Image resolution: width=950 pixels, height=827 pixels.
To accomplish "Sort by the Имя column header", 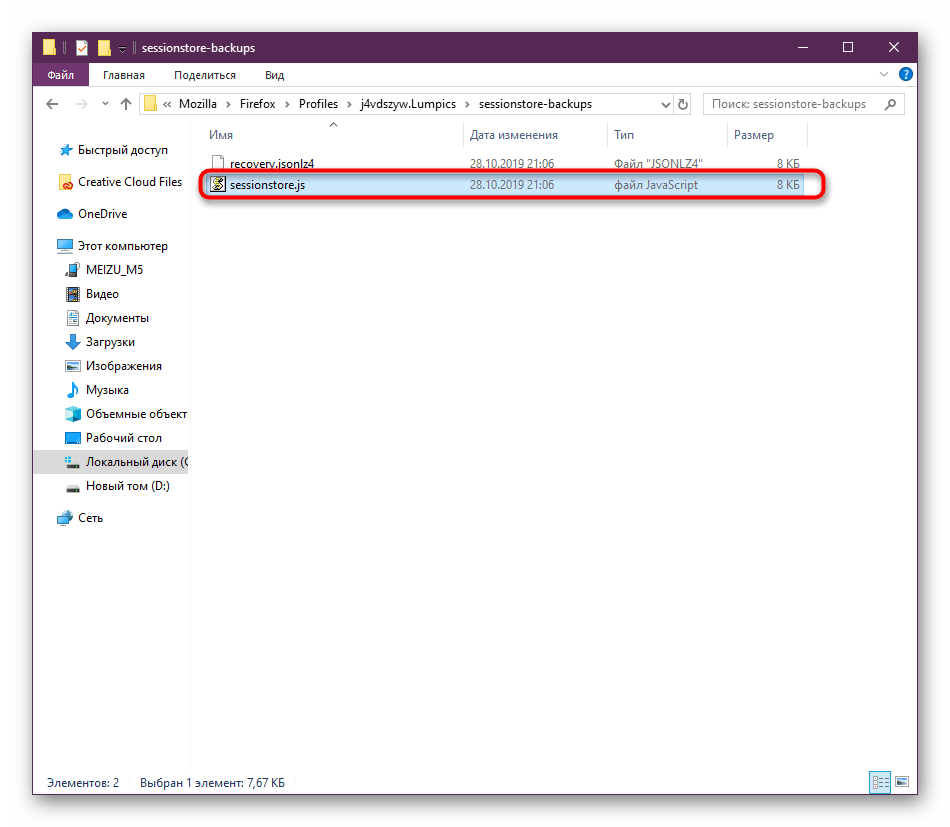I will [221, 135].
